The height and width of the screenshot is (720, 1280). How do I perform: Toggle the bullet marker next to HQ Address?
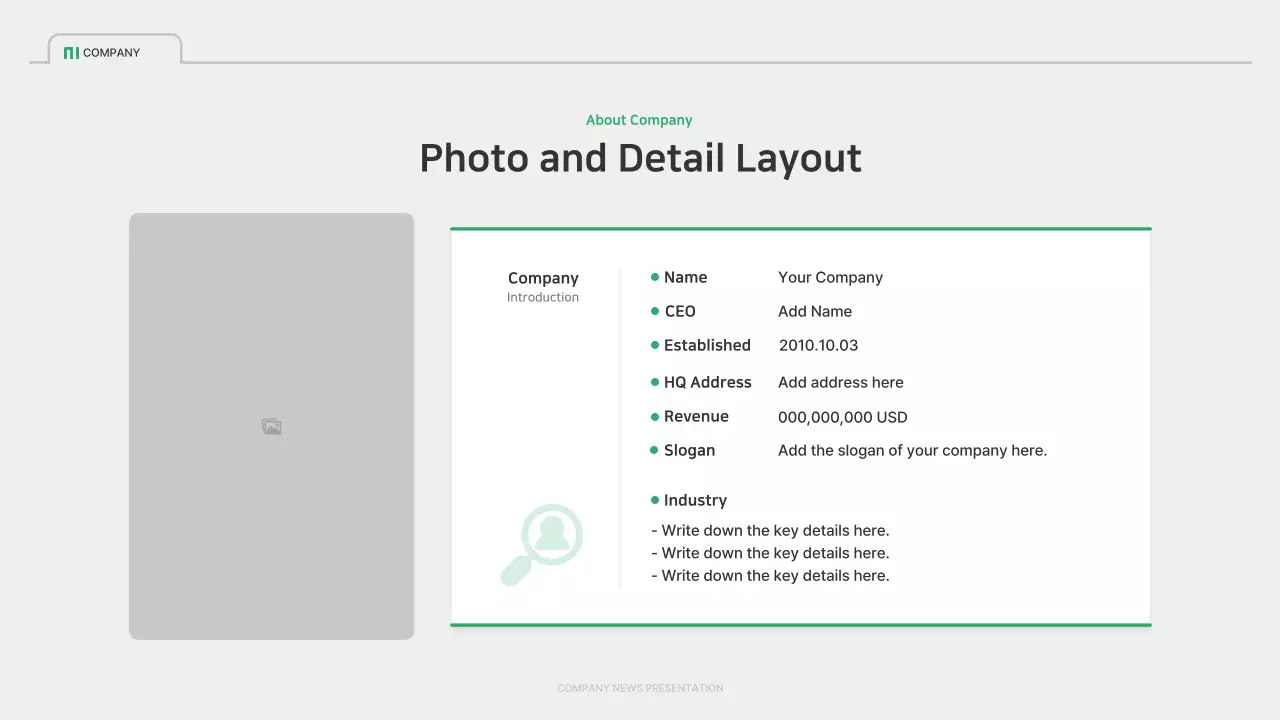click(x=653, y=382)
